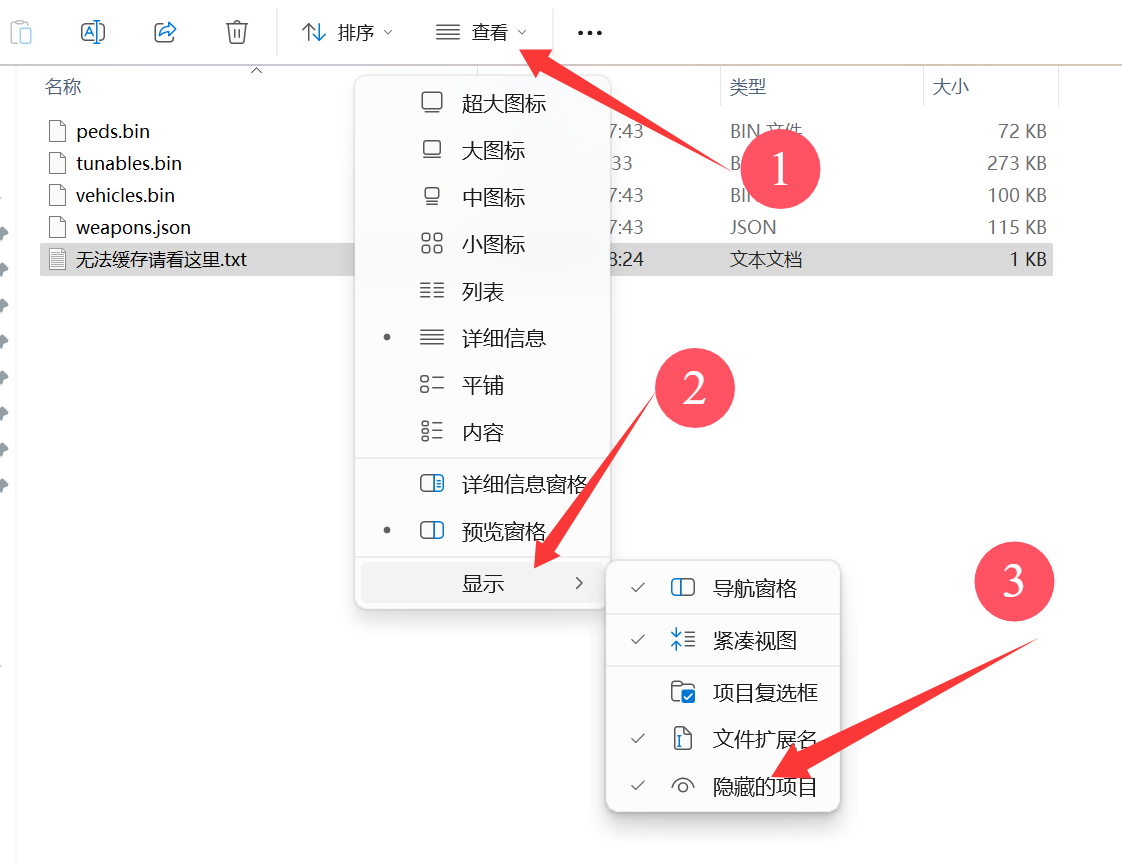
Task: Open the three-dot more options menu
Action: [590, 33]
